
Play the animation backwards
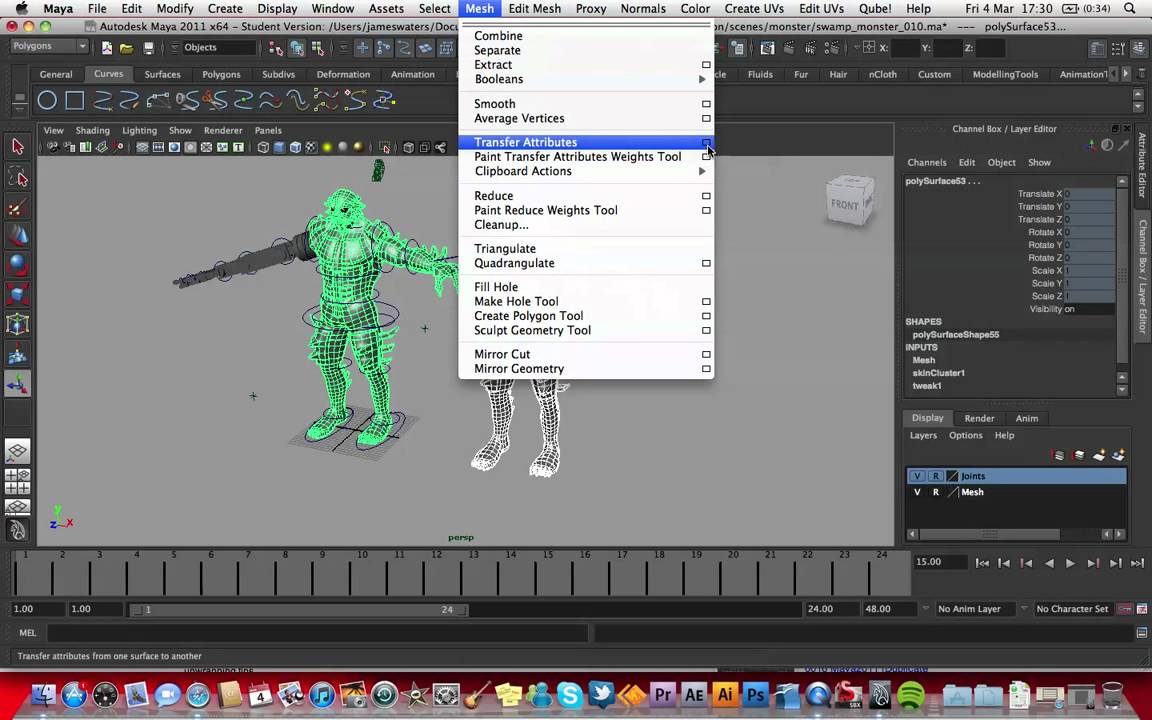[1049, 564]
